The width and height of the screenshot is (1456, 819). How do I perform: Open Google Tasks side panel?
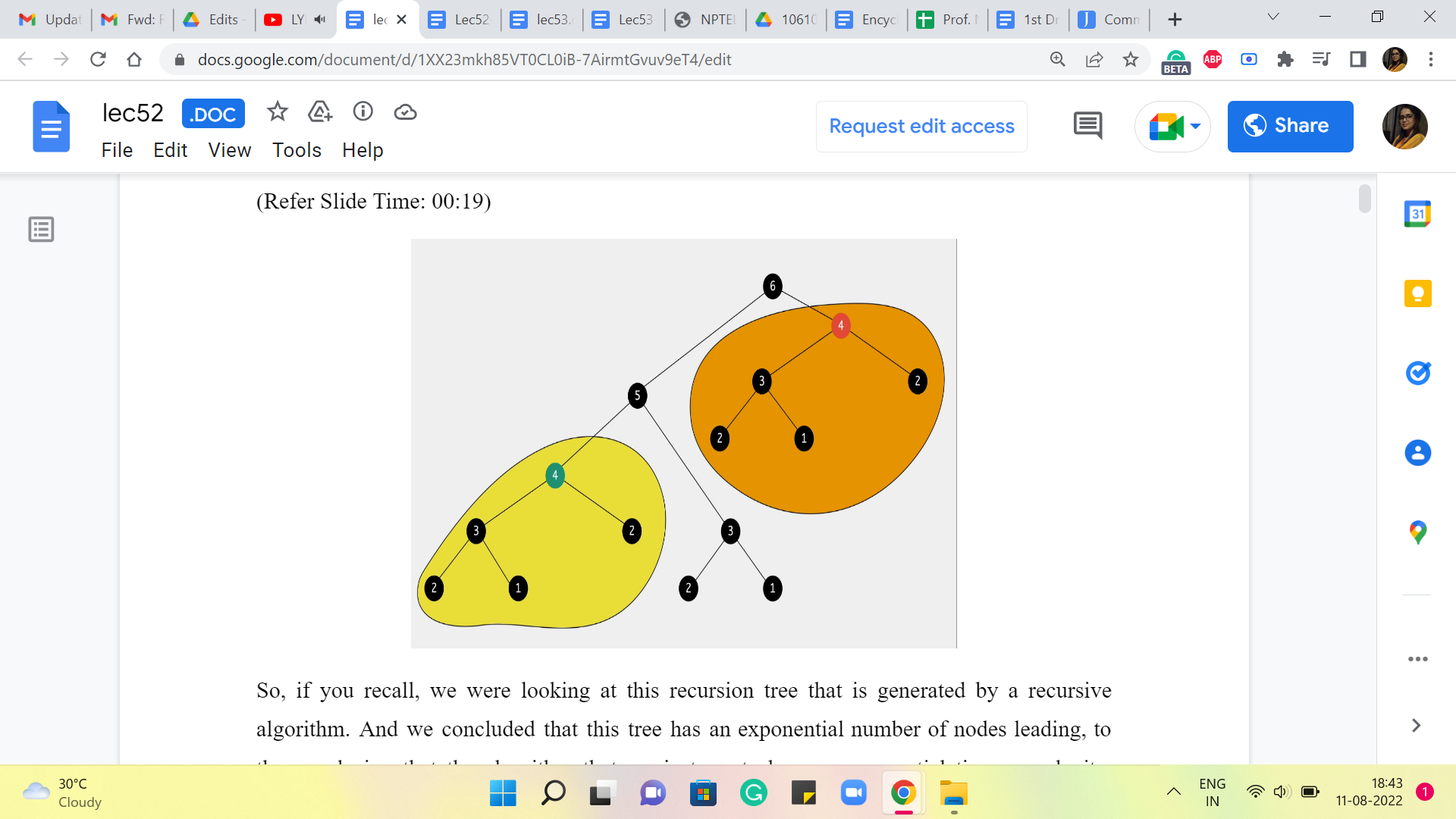pos(1417,373)
